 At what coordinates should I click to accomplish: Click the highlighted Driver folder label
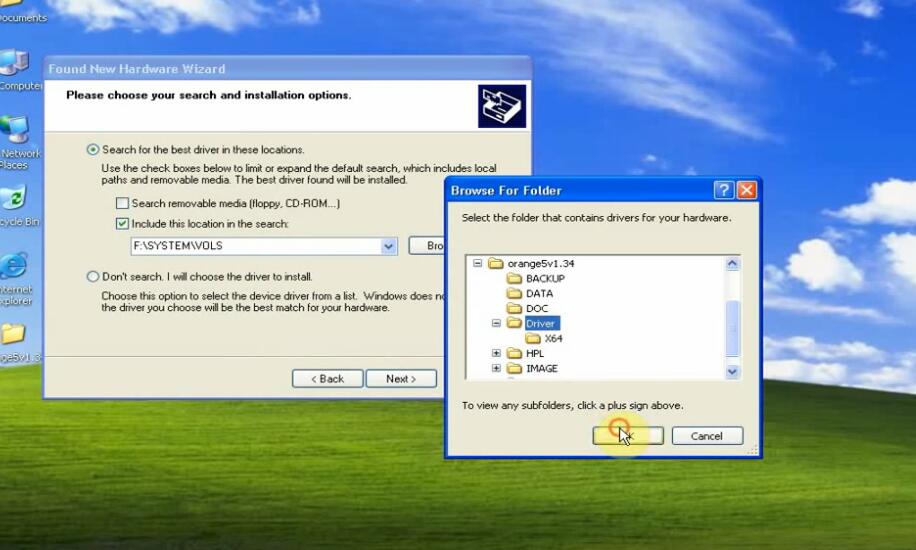(541, 323)
